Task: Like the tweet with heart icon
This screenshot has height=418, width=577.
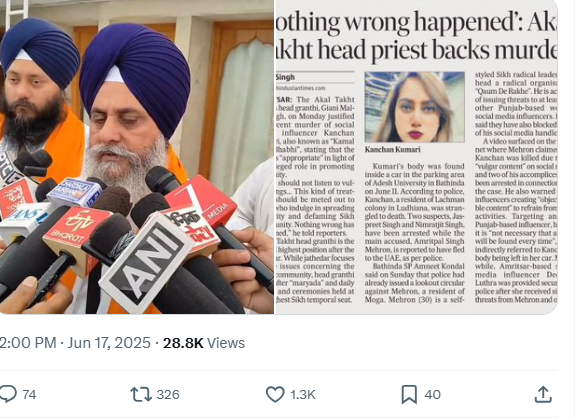Action: pos(275,394)
